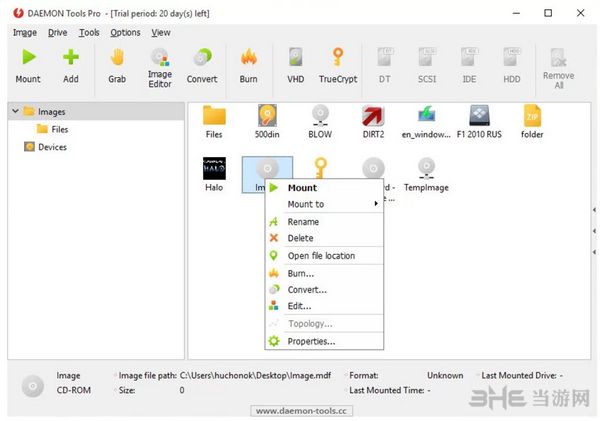
Task: Choose Burn... in context menu
Action: click(324, 273)
